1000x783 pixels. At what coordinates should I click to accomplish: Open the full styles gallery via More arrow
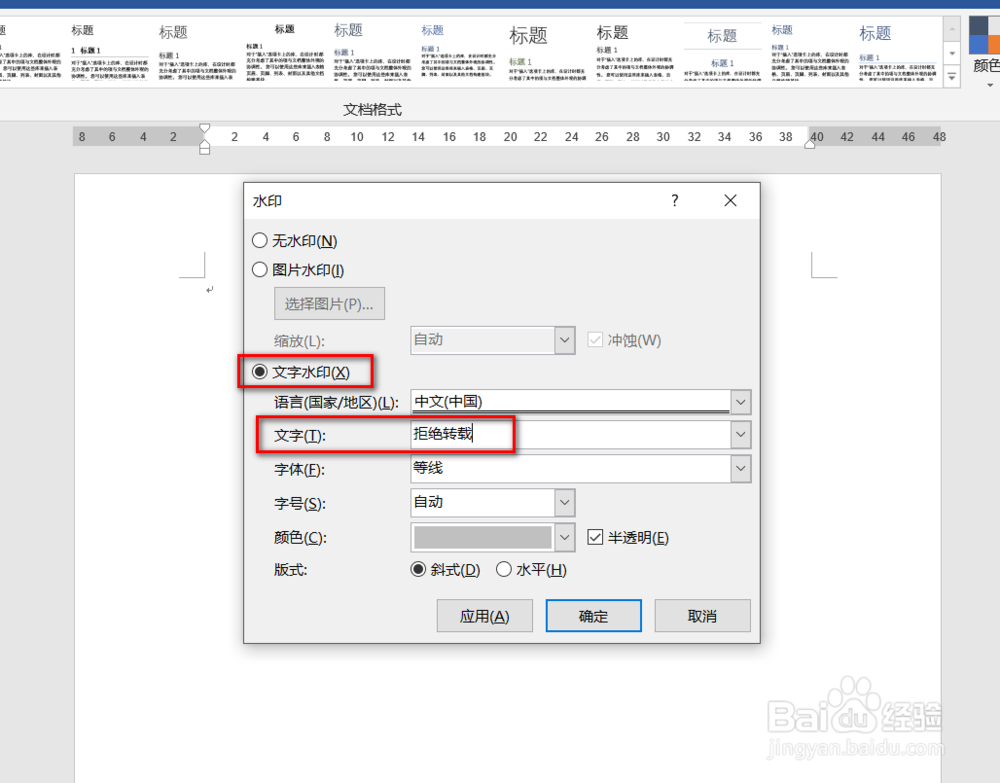pyautogui.click(x=950, y=76)
